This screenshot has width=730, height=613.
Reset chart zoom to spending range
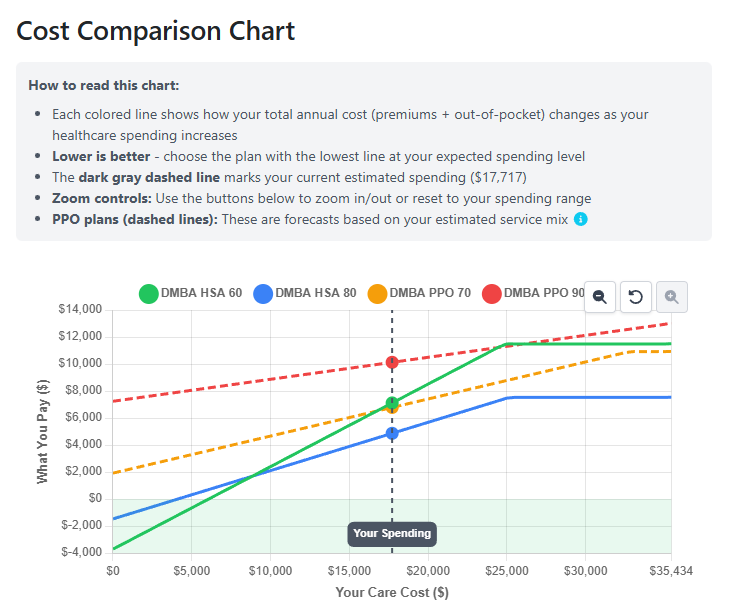(635, 296)
